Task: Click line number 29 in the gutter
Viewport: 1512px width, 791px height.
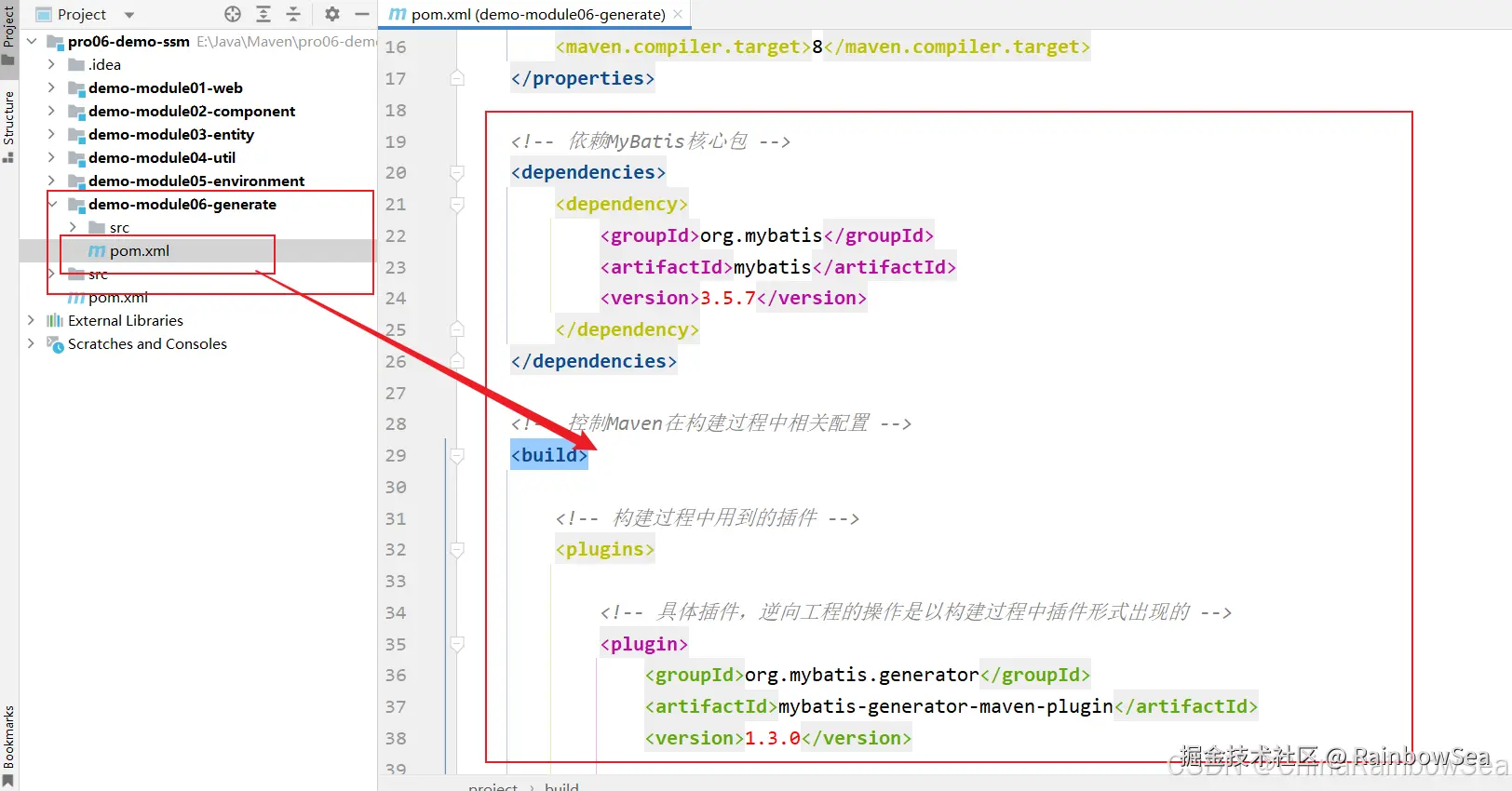Action: pyautogui.click(x=396, y=455)
